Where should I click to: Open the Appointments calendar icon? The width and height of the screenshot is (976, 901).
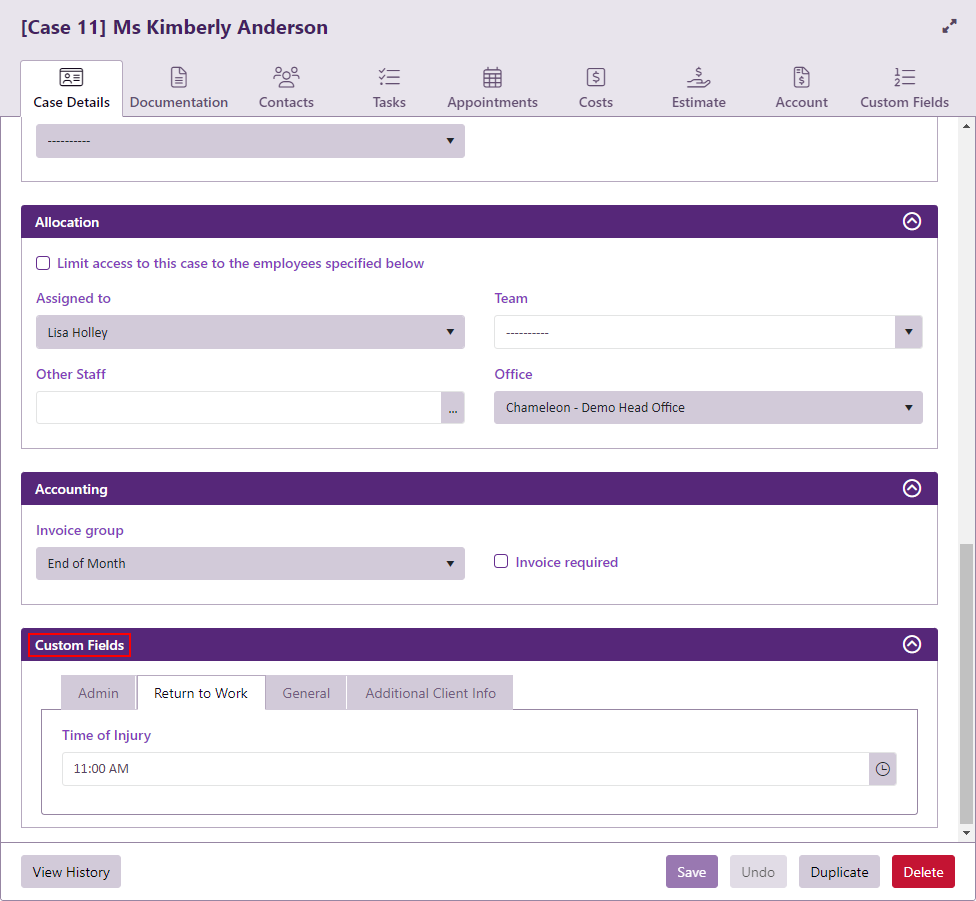(492, 78)
